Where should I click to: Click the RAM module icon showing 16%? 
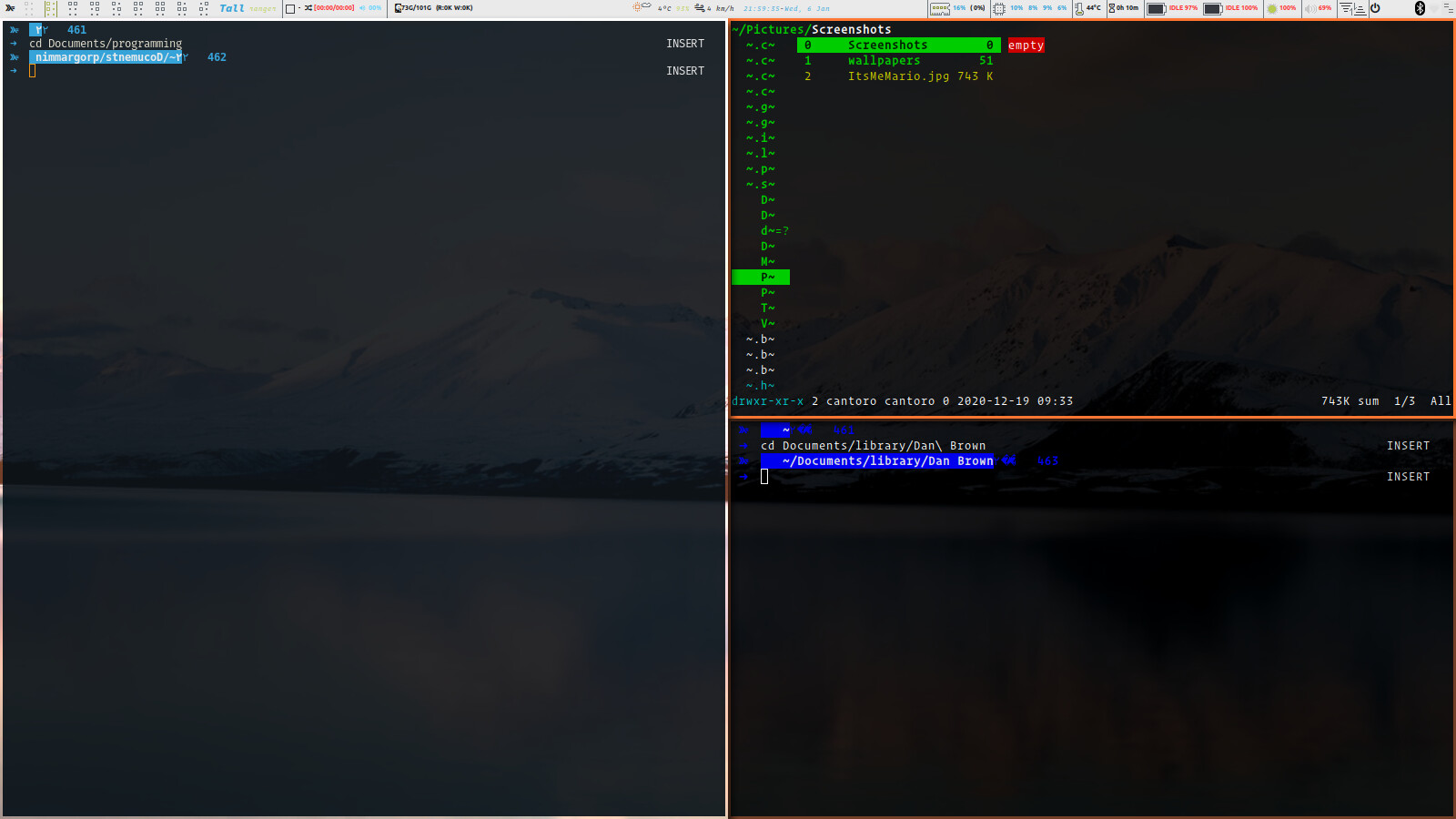point(940,8)
